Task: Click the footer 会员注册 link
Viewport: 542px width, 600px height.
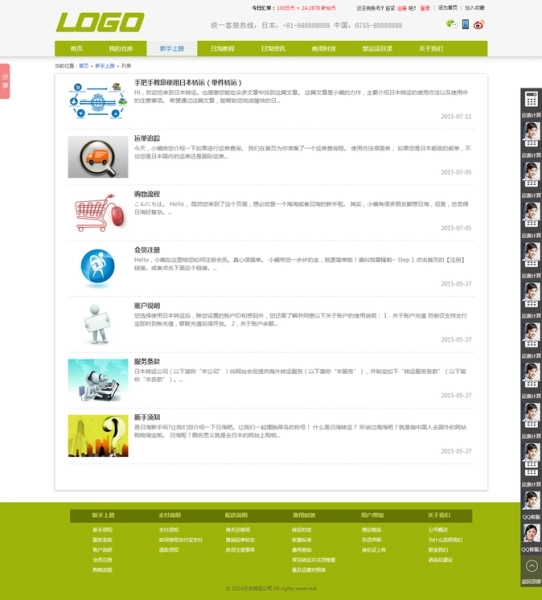Action: point(102,560)
